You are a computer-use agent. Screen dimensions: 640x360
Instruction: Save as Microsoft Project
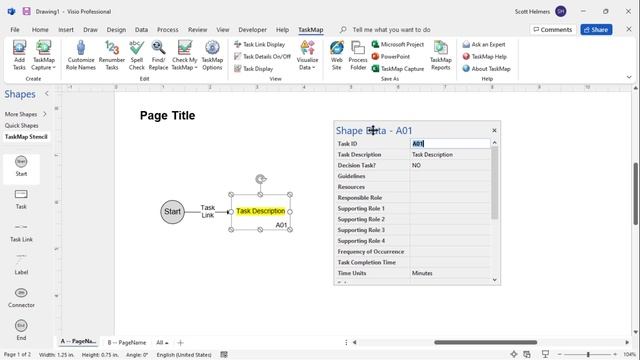pyautogui.click(x=398, y=44)
